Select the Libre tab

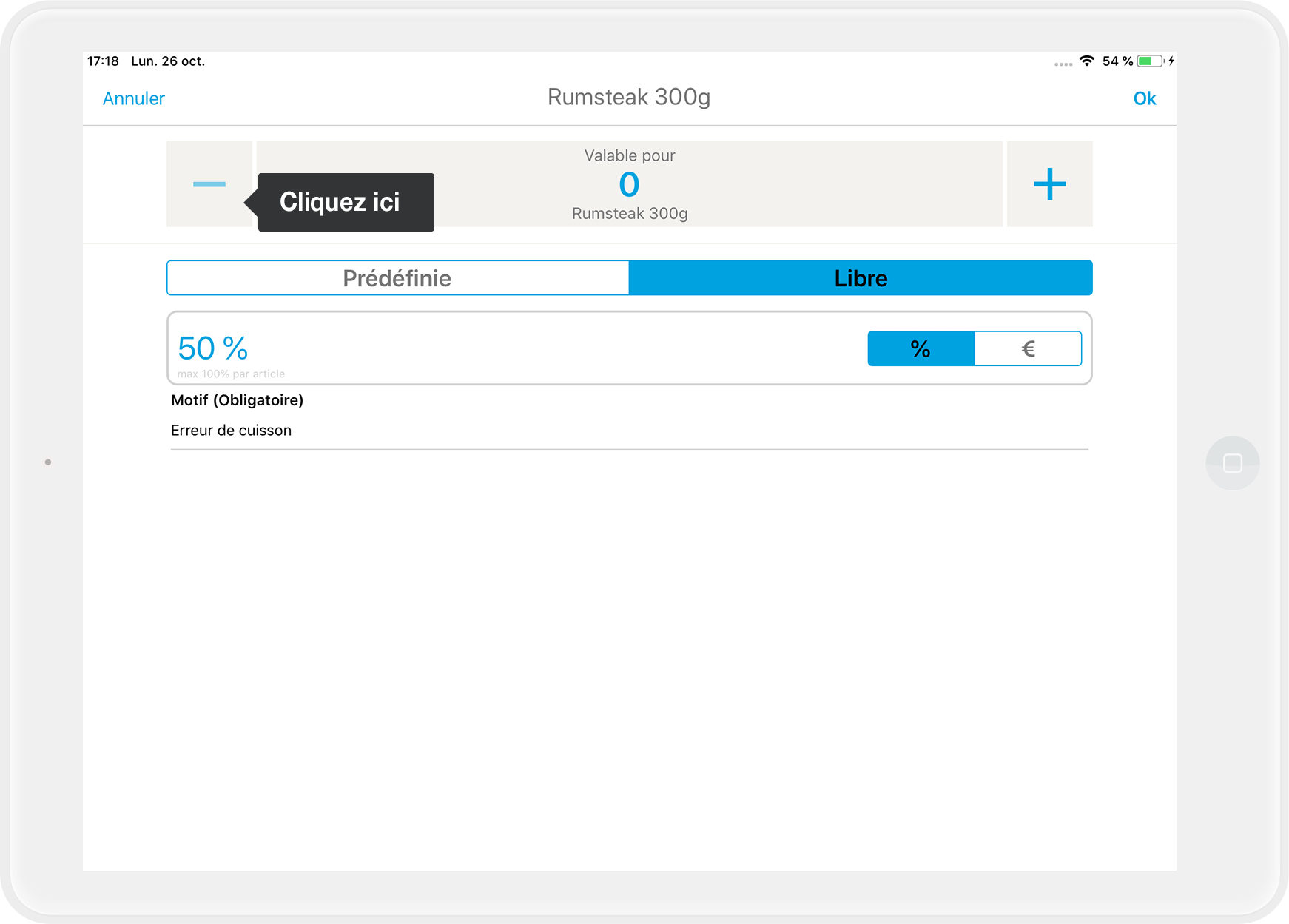(x=861, y=278)
